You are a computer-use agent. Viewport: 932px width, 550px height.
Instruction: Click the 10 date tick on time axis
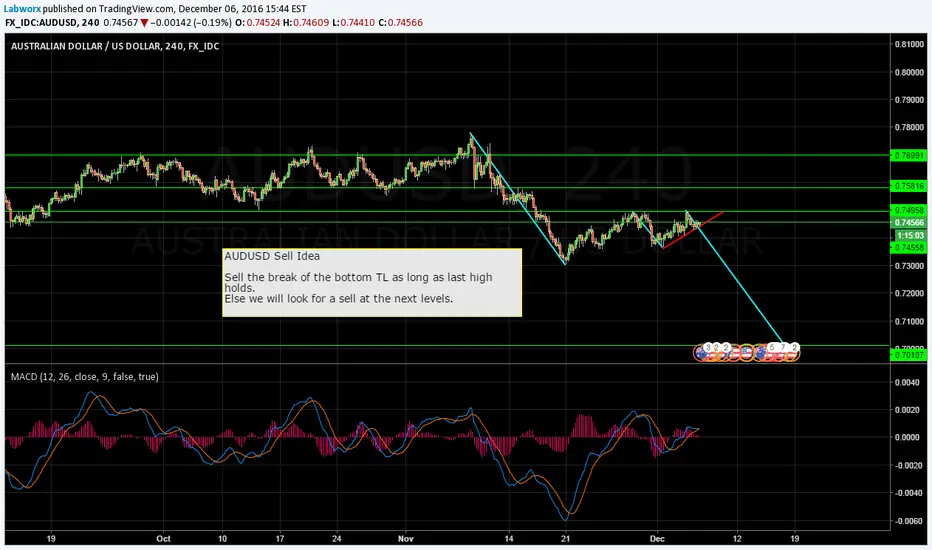pos(222,539)
